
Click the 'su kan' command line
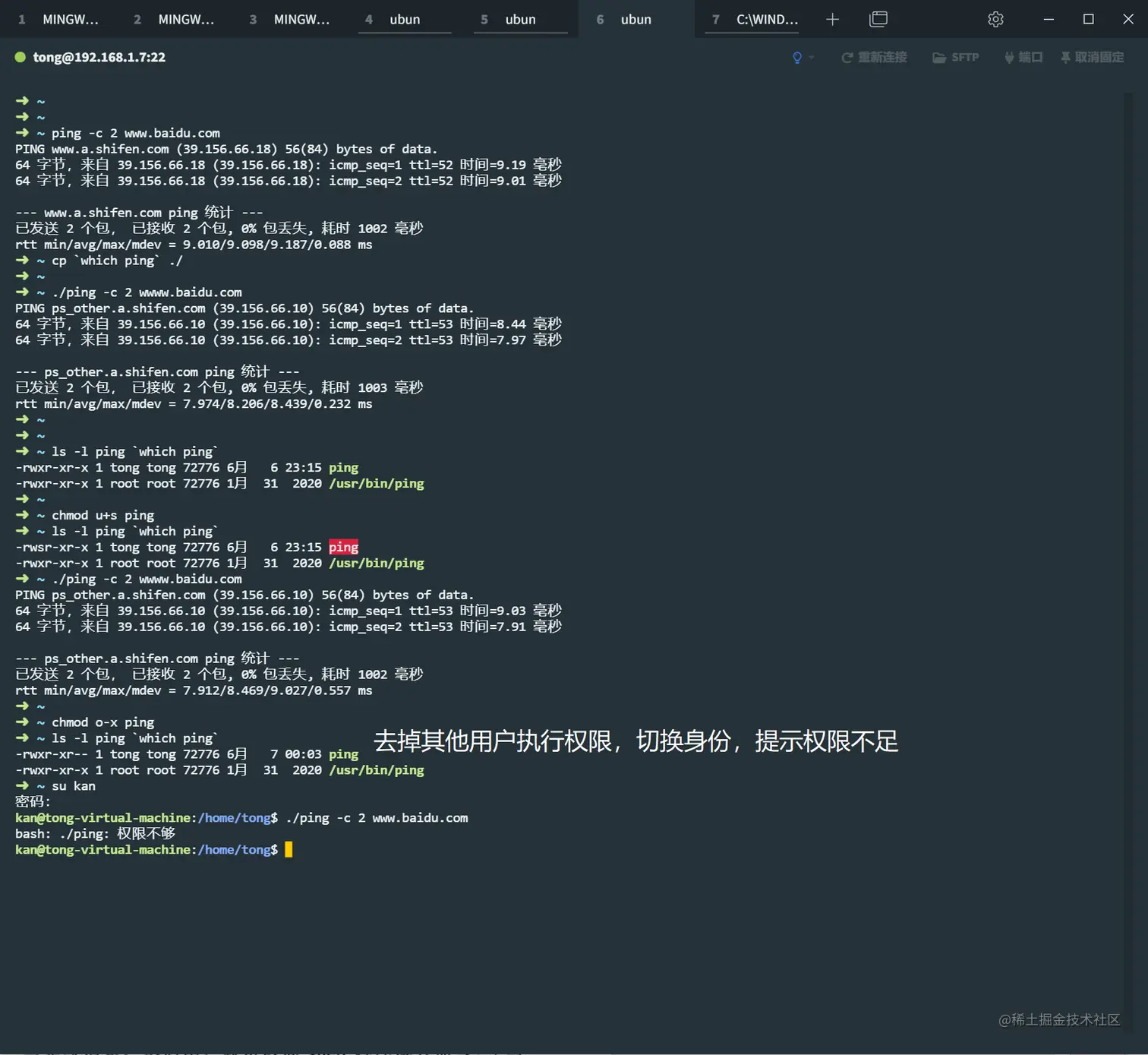[74, 786]
